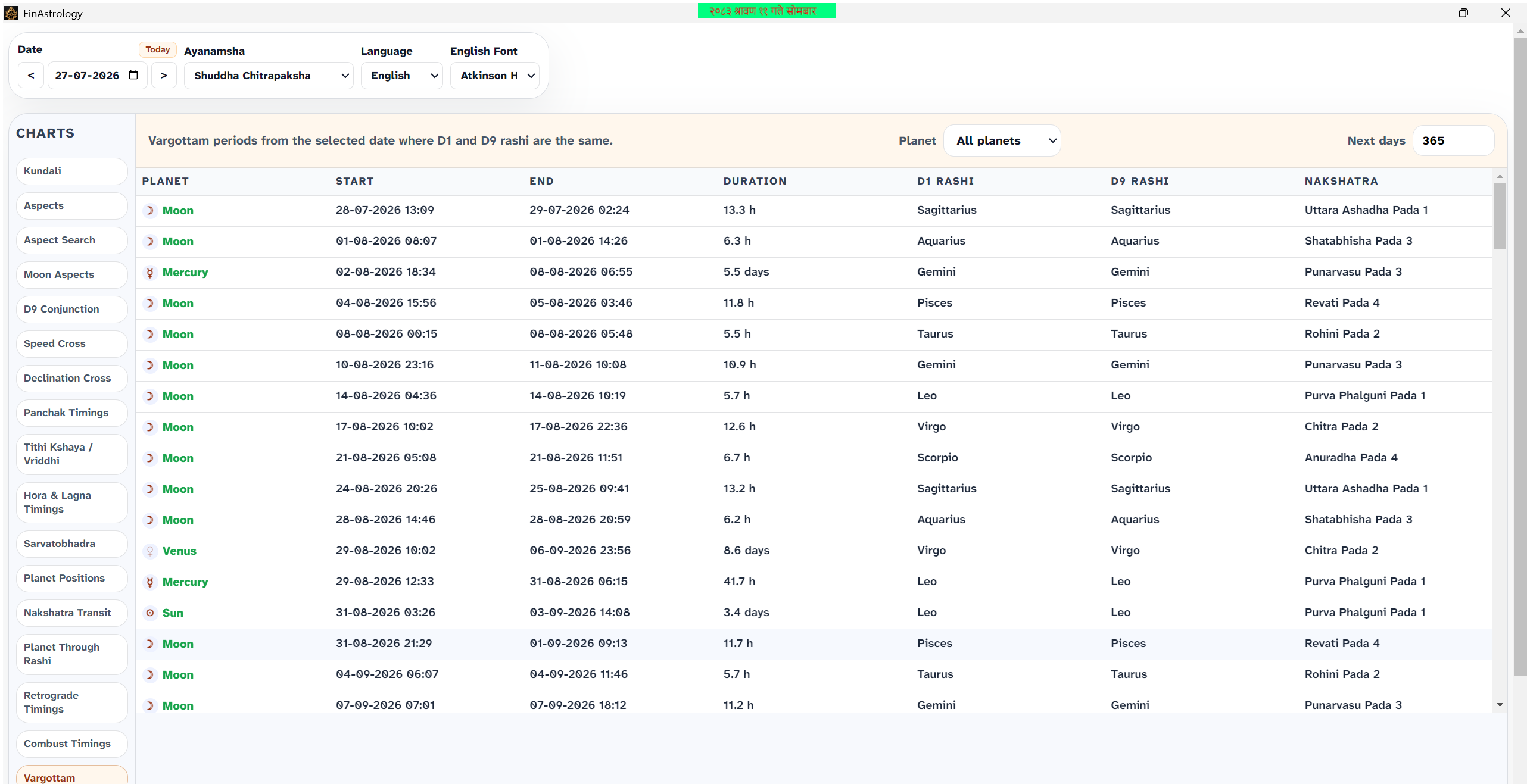Click the Sun symbol icon in the Leo row

[x=150, y=613]
